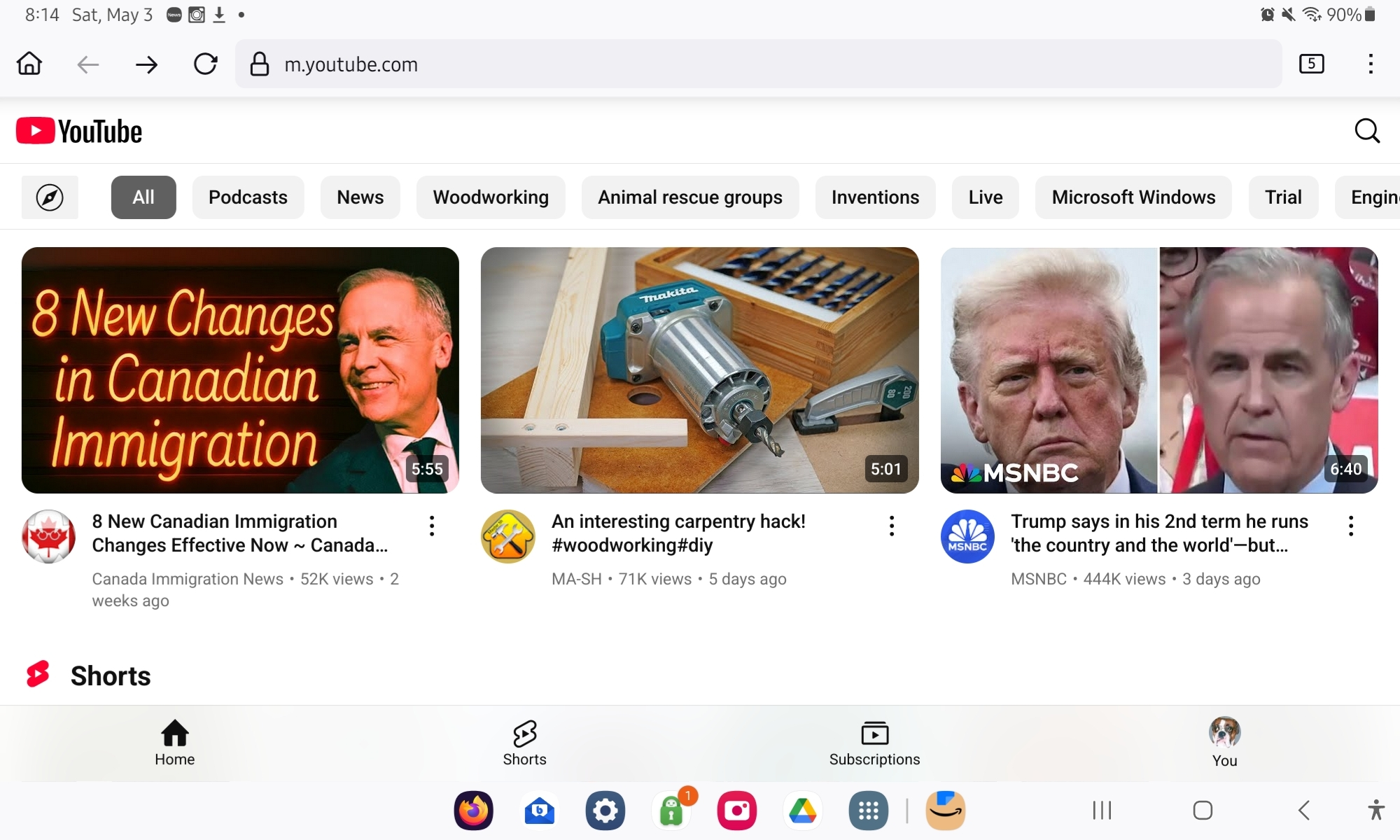Viewport: 1400px width, 840px height.
Task: Select the Woodworking filter chip
Action: pos(491,197)
